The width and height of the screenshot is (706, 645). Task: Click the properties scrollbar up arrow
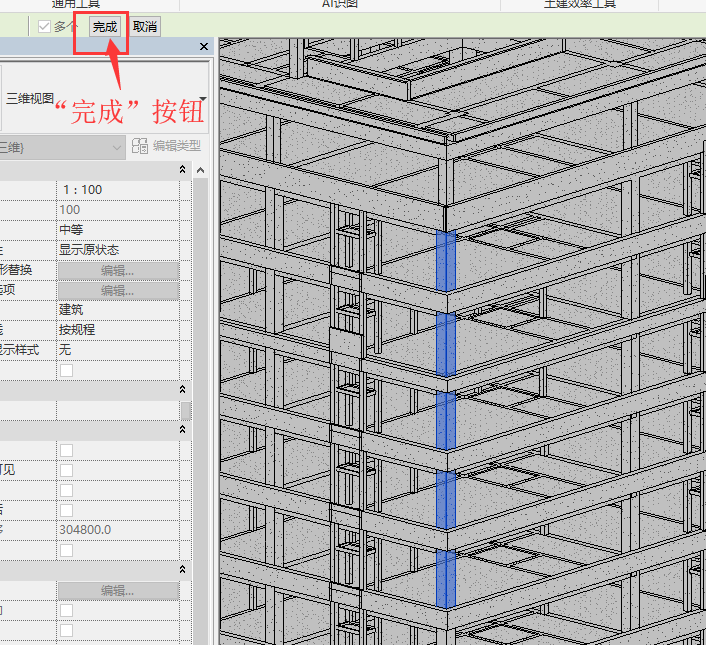click(200, 170)
